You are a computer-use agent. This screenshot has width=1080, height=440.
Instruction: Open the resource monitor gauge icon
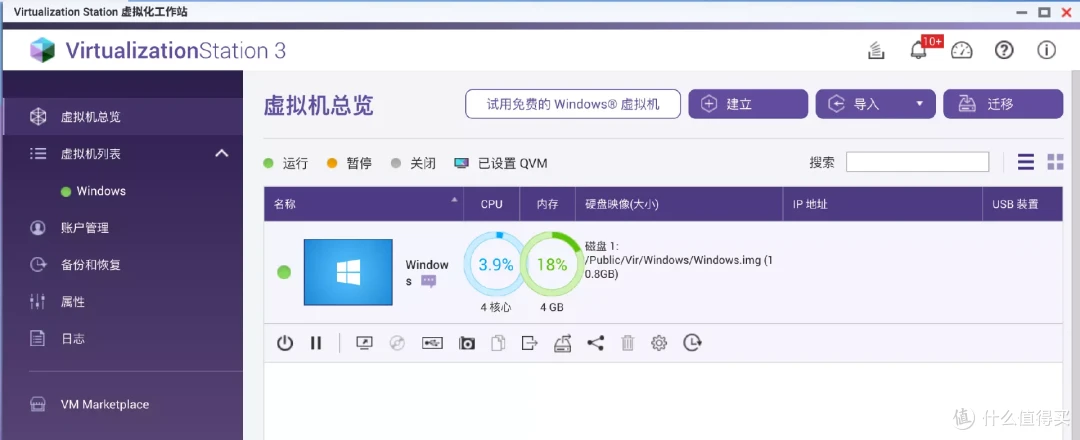pyautogui.click(x=961, y=50)
